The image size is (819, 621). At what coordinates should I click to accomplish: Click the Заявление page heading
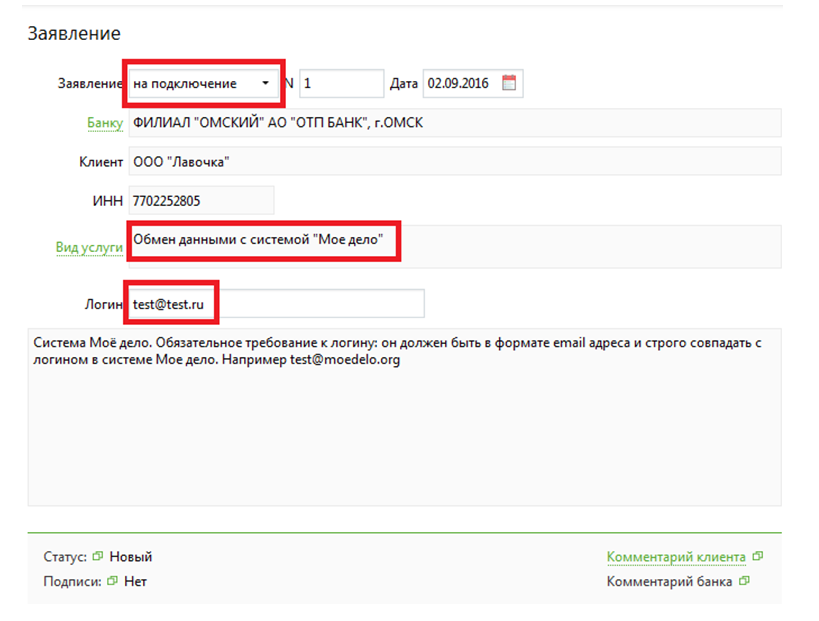tap(74, 33)
